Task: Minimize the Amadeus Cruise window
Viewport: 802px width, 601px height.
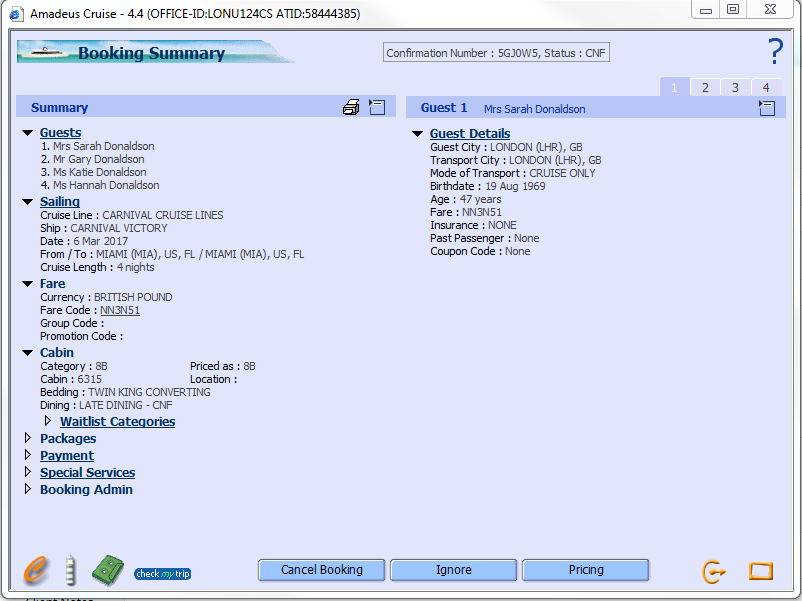Action: 706,10
